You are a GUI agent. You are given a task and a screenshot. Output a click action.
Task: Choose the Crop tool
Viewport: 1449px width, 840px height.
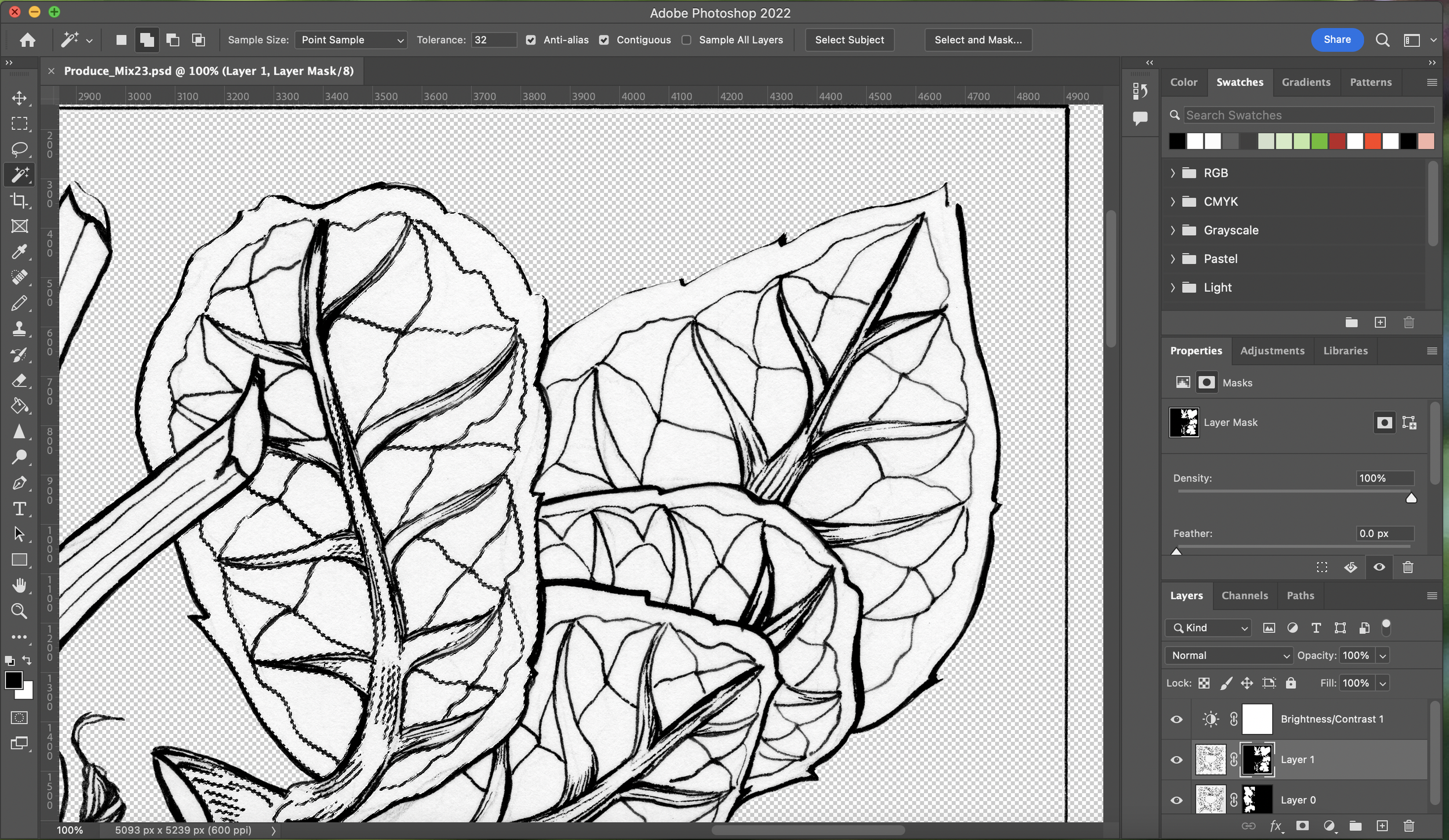click(x=19, y=200)
